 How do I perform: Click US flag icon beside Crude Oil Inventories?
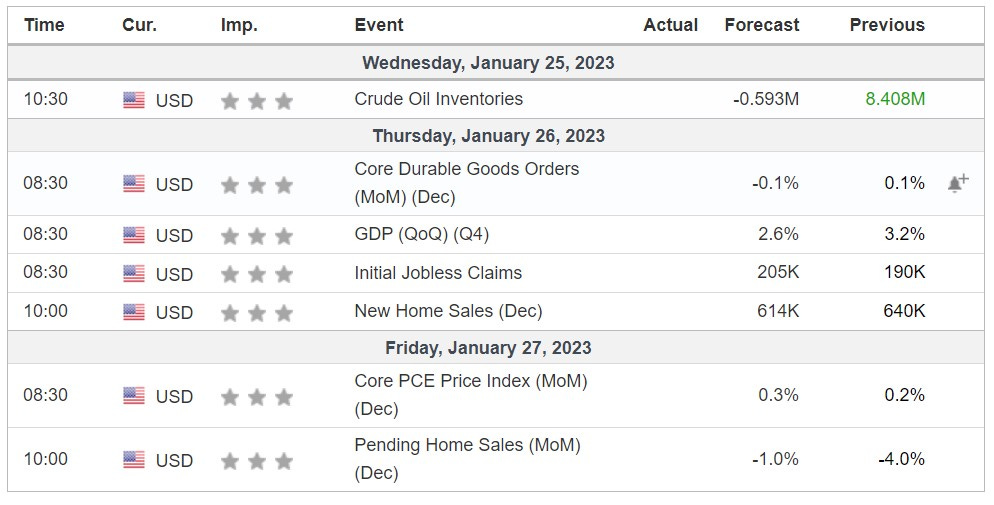[x=134, y=100]
